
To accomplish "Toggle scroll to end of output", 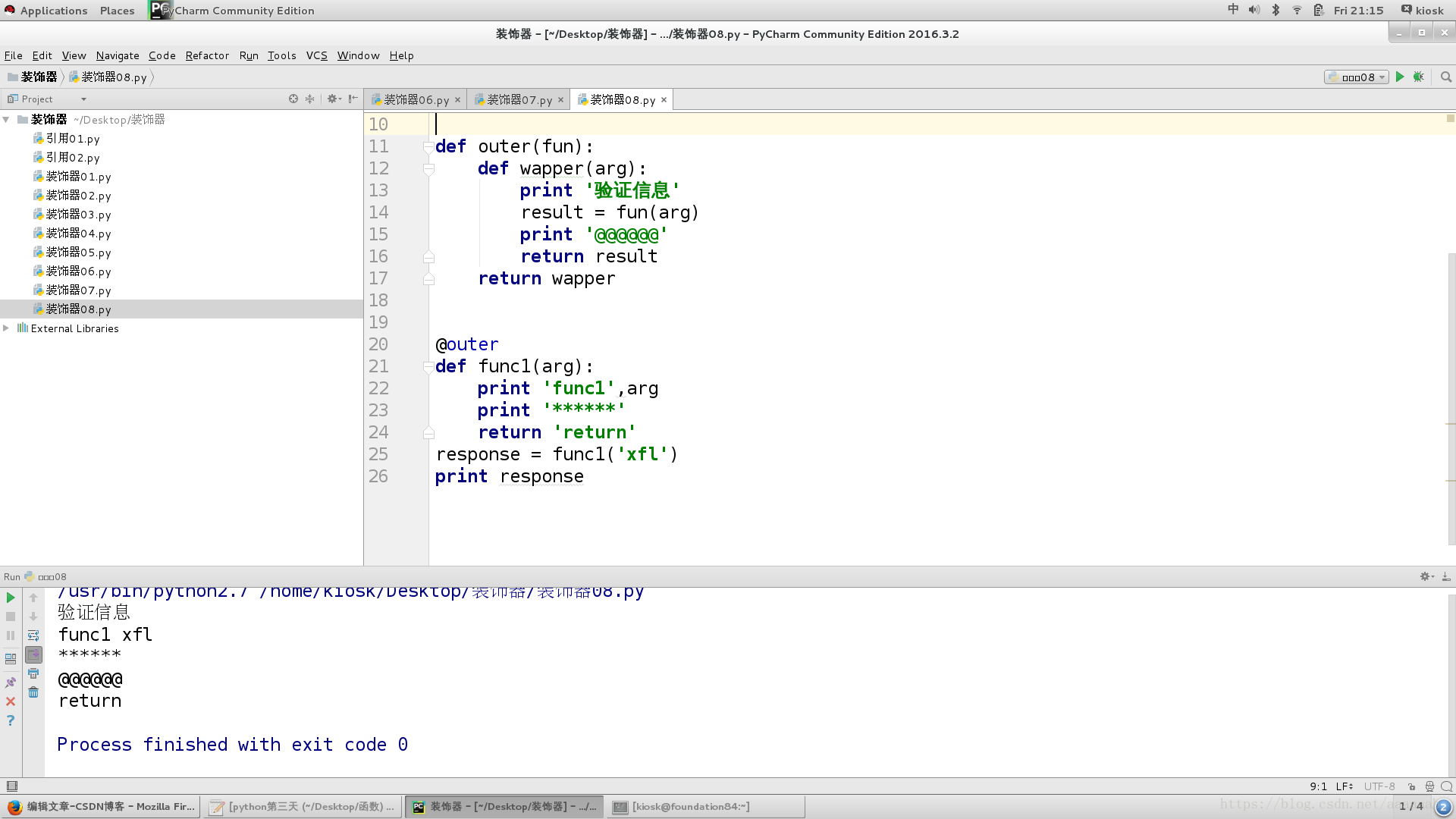I will coord(33,654).
